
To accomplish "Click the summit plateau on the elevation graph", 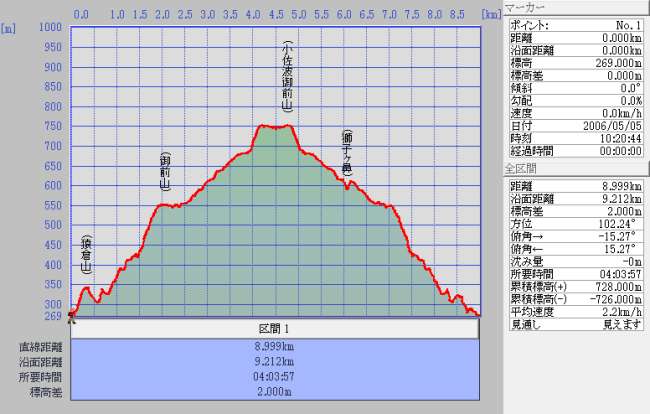I will (x=274, y=127).
